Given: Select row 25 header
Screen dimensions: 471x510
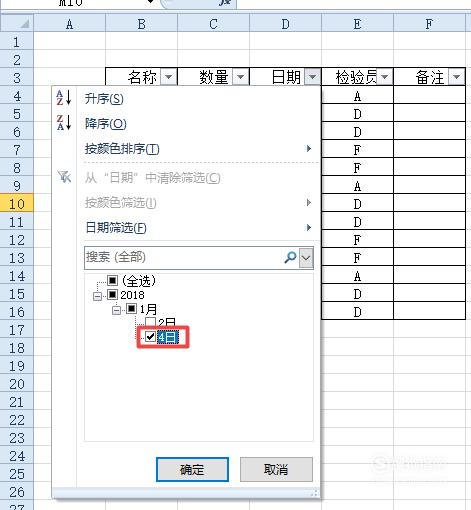Looking at the screenshot, I should click(x=17, y=473).
